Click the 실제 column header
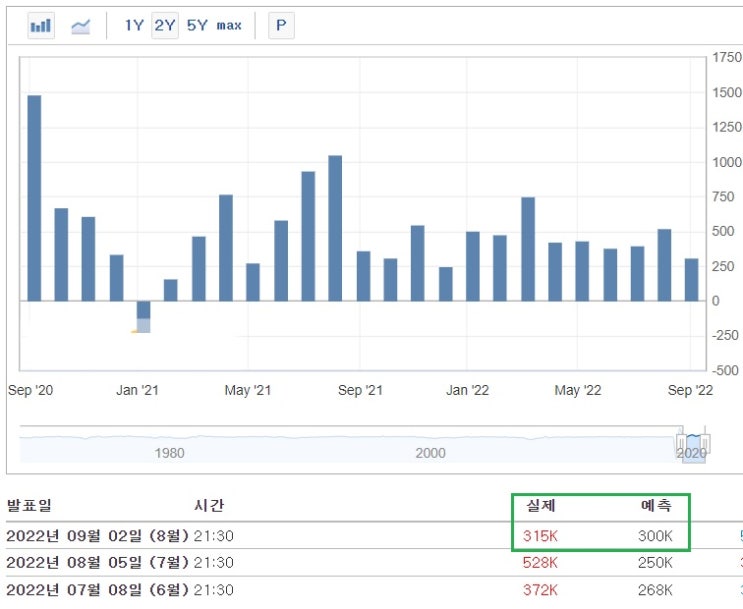Screen dimensions: 743x609 541,506
